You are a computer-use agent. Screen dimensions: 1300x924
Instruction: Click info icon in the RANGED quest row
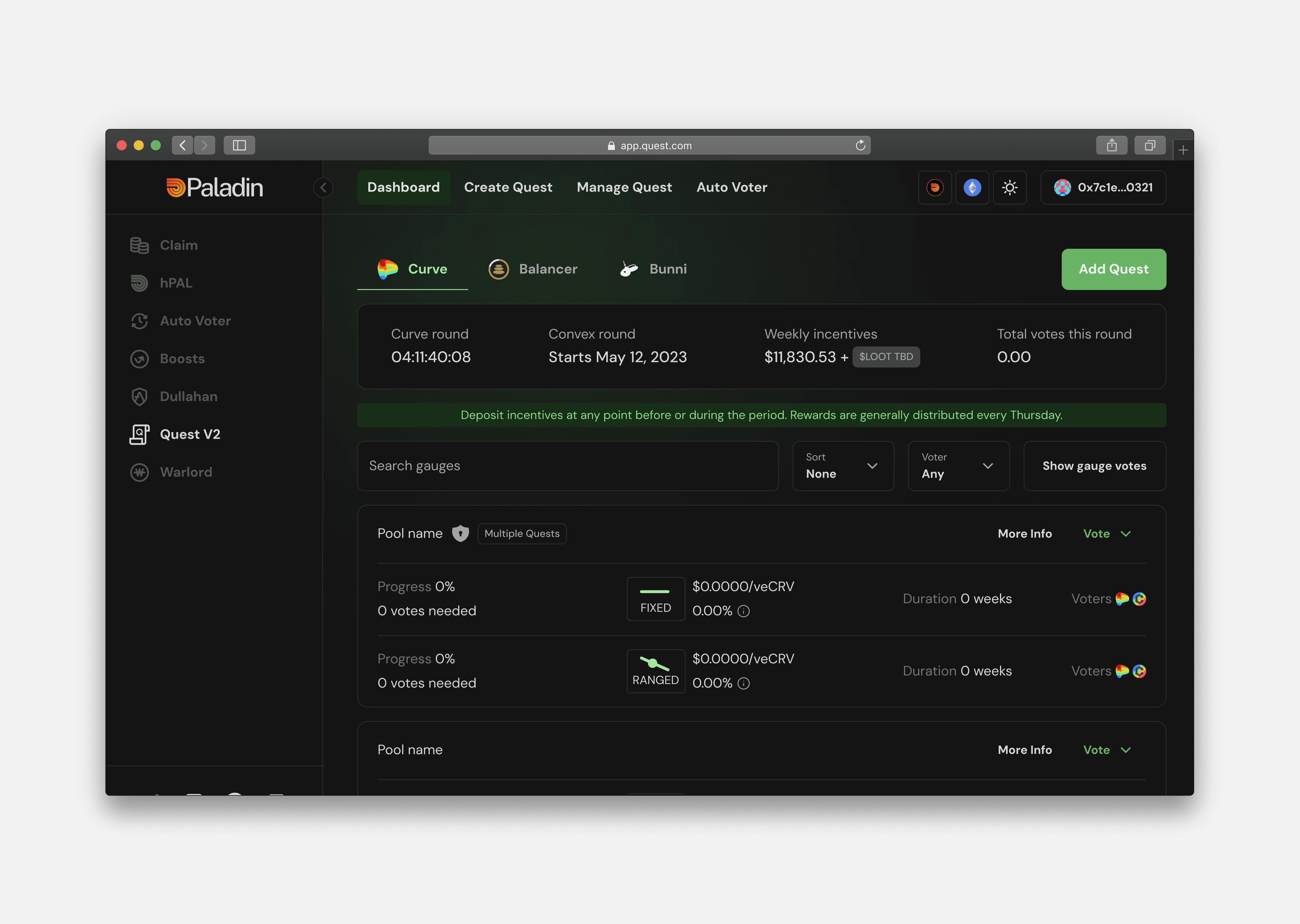(x=743, y=683)
